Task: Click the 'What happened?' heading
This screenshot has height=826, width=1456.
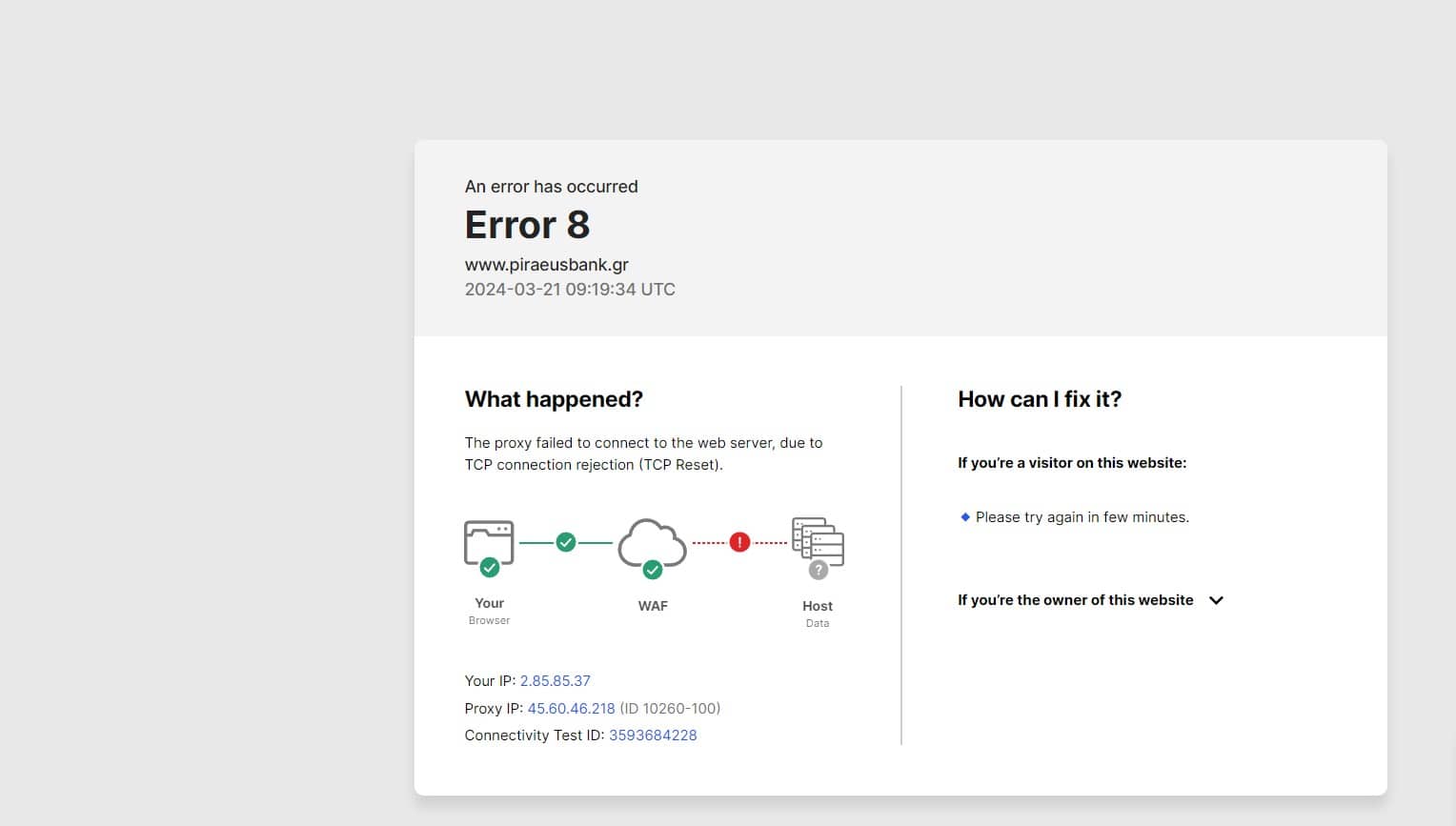Action: point(554,398)
